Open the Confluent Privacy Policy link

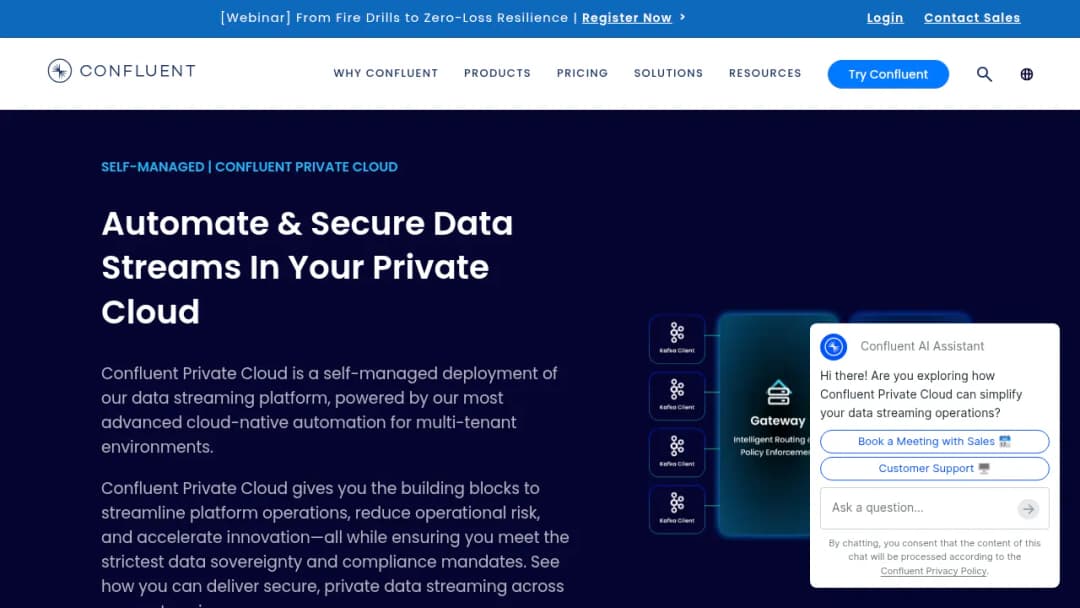933,571
